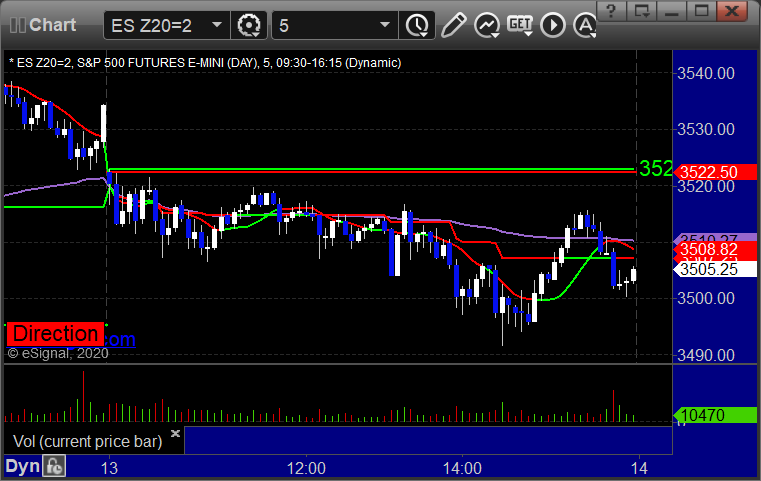Click the Vol (current price bar) label

[x=87, y=441]
